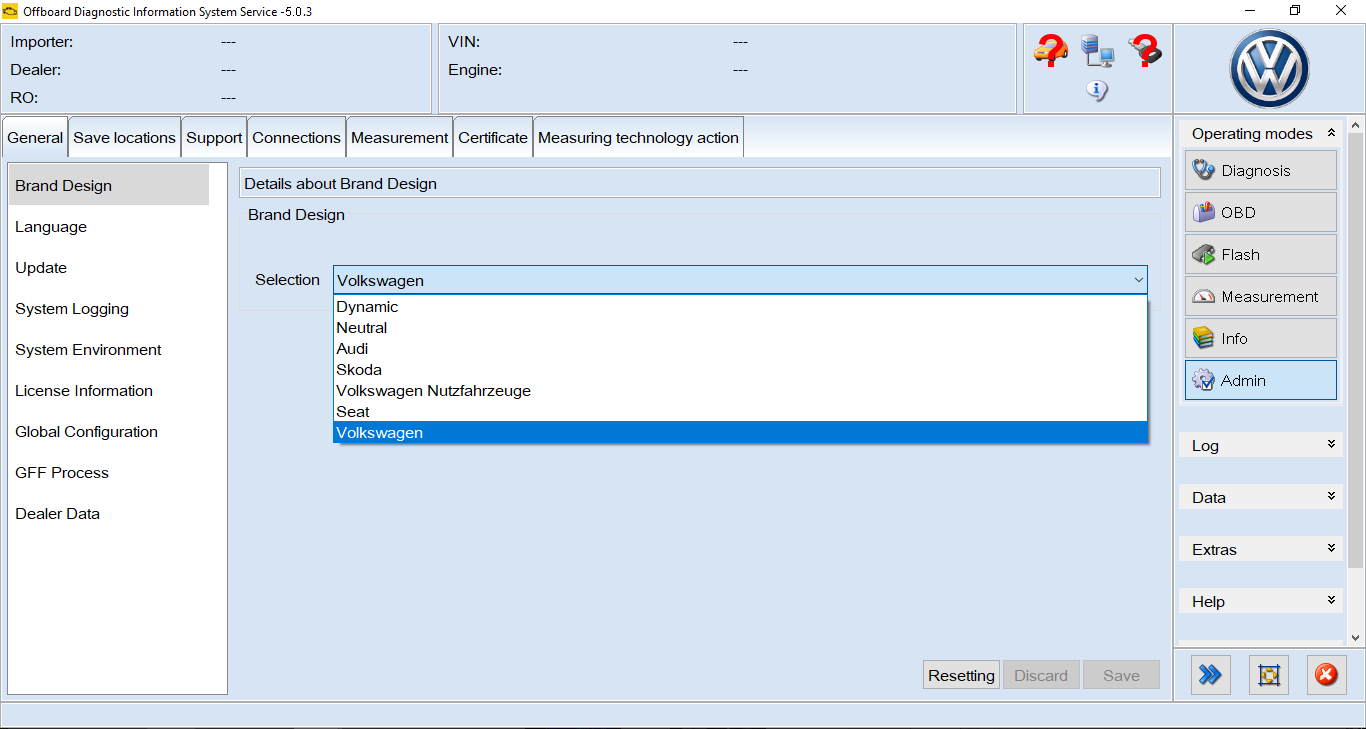Choose Audi in the dropdown list
This screenshot has height=729, width=1366.
pos(740,349)
